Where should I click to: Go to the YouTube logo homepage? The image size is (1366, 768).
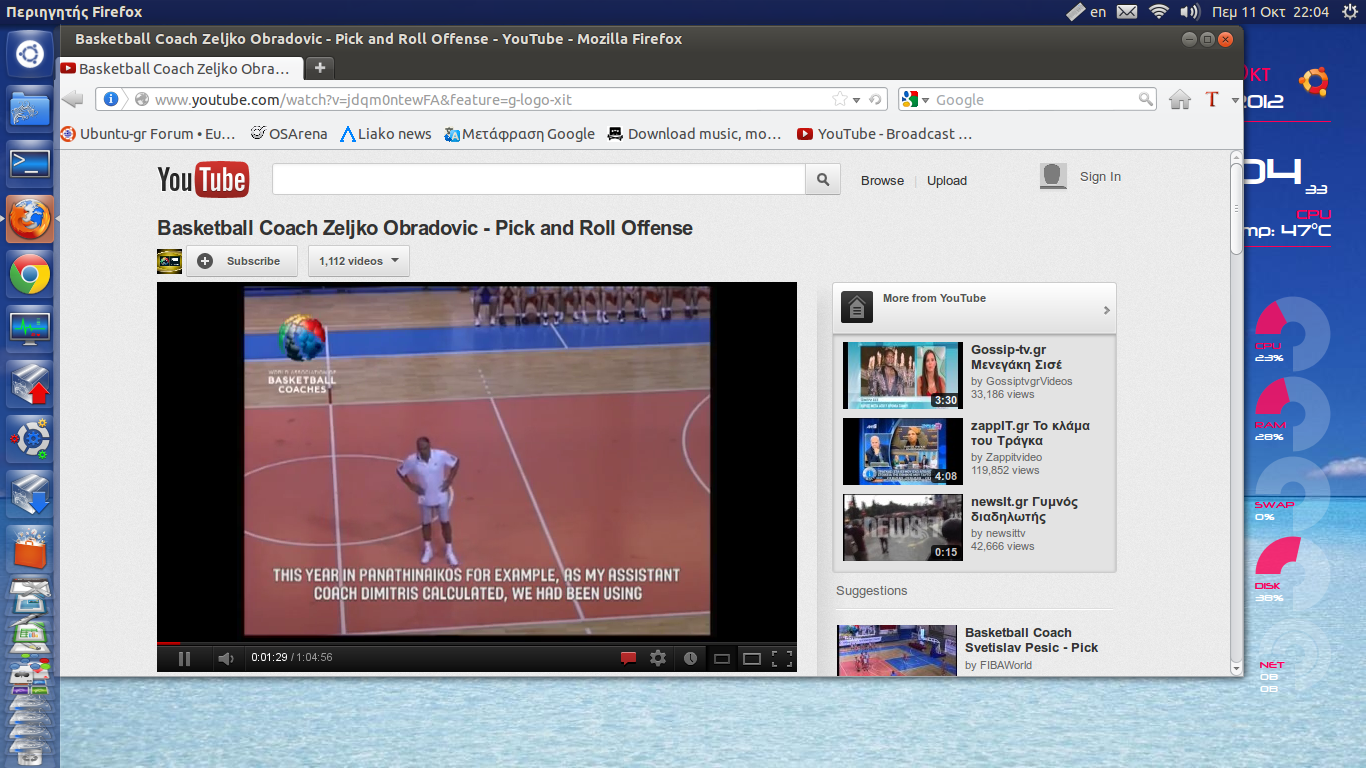(x=203, y=180)
